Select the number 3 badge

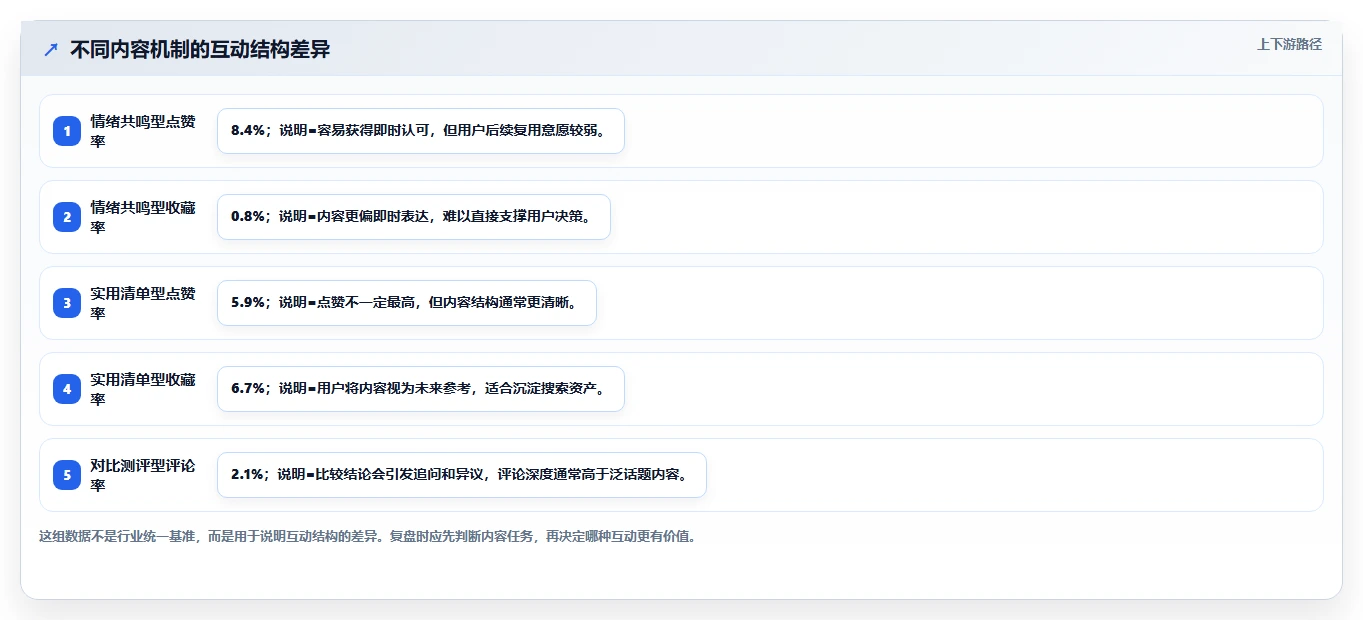coord(67,303)
